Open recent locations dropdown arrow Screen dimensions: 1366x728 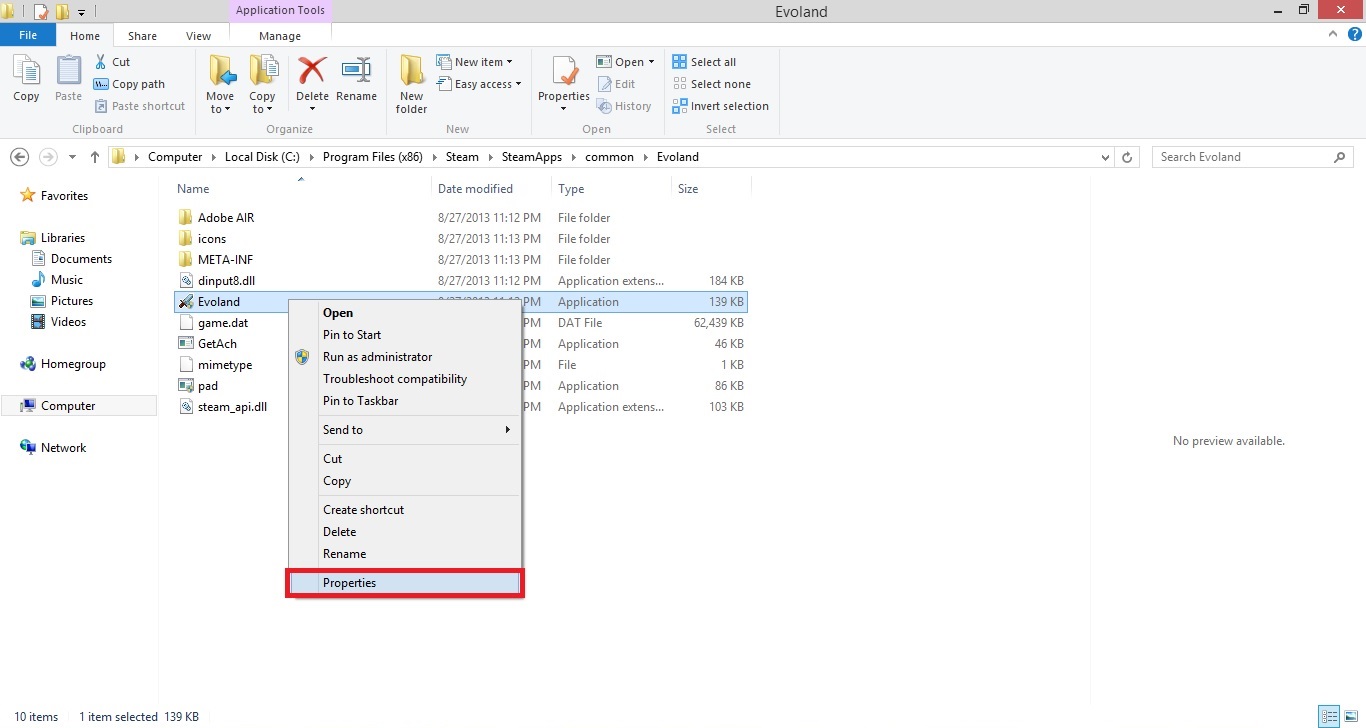72,157
